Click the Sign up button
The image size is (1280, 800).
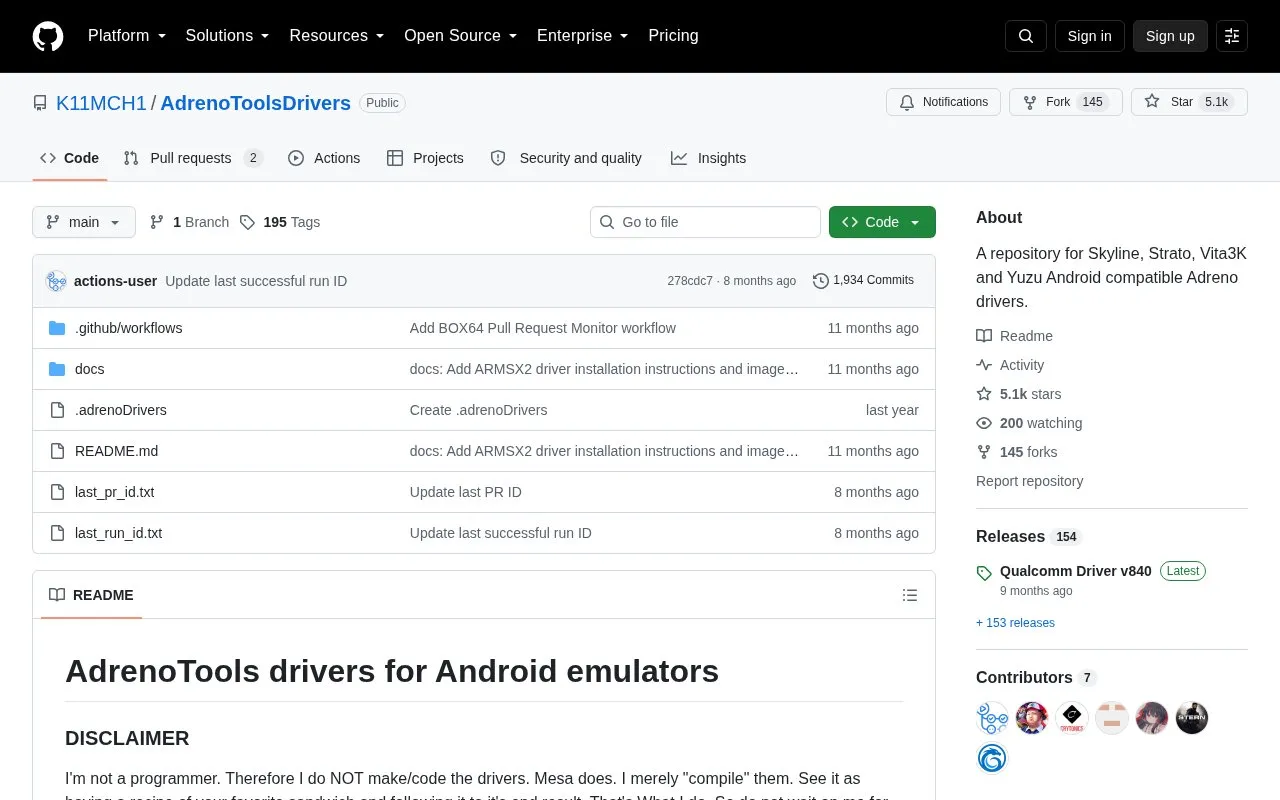[x=1170, y=36]
